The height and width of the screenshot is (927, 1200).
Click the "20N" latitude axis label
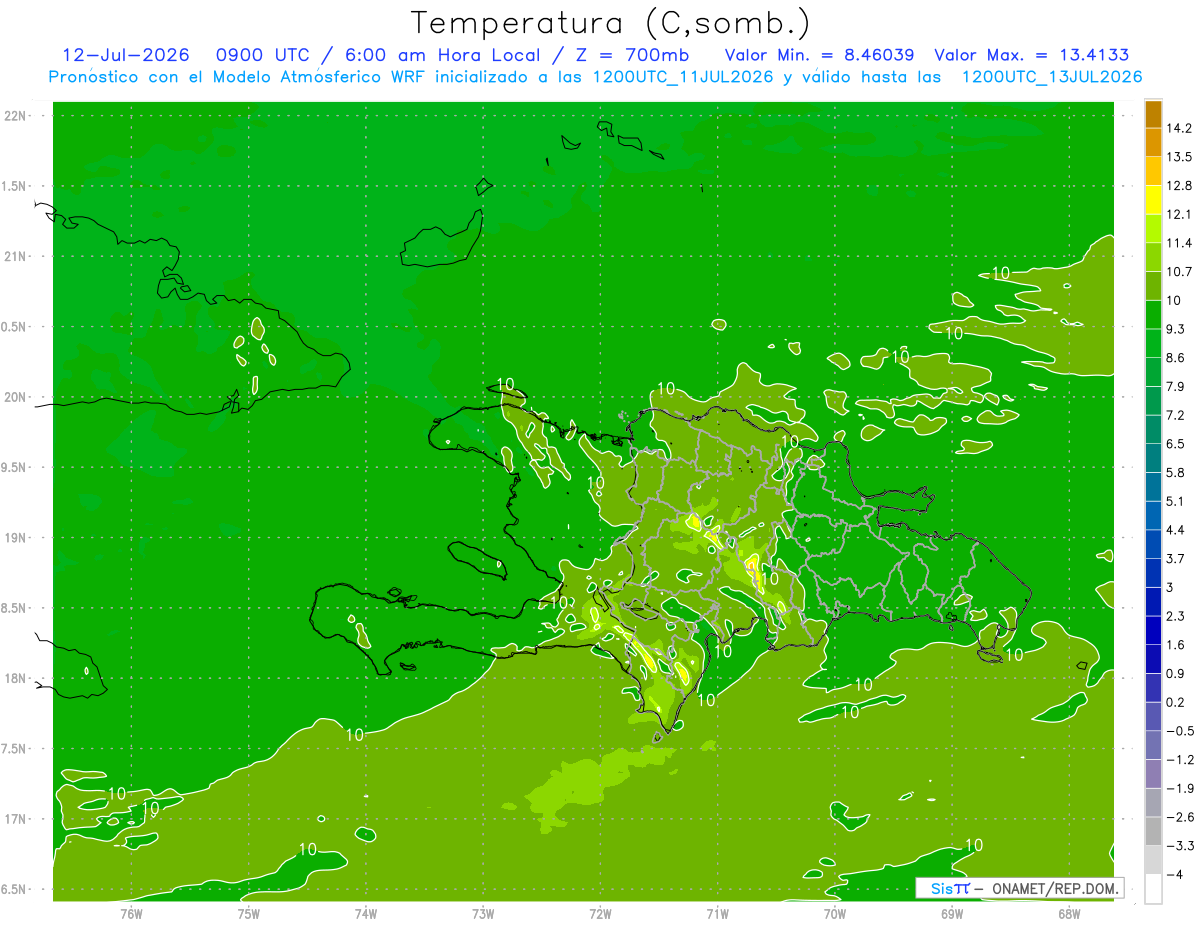(x=15, y=398)
